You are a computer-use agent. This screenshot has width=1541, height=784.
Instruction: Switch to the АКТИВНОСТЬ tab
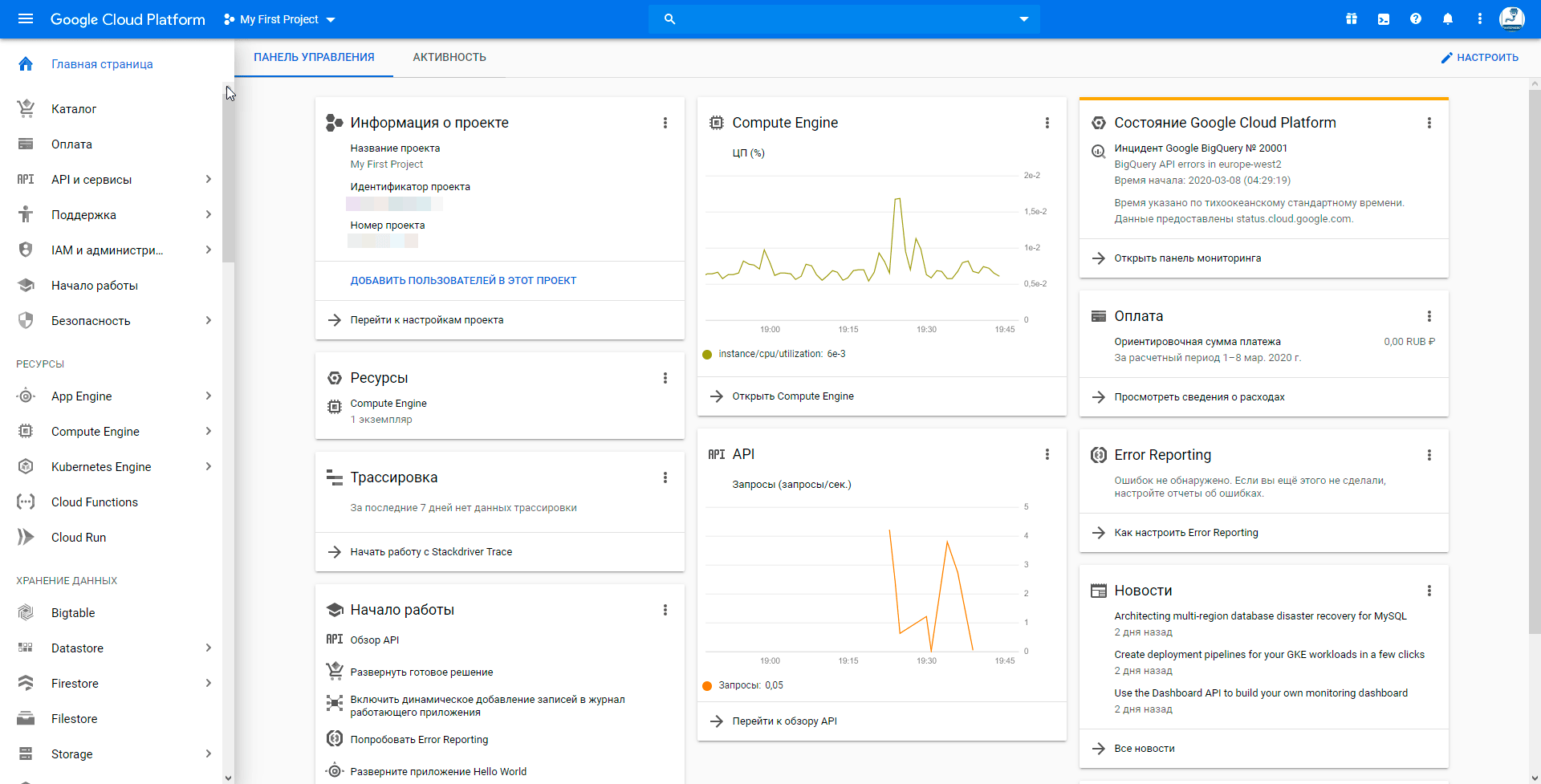[449, 58]
